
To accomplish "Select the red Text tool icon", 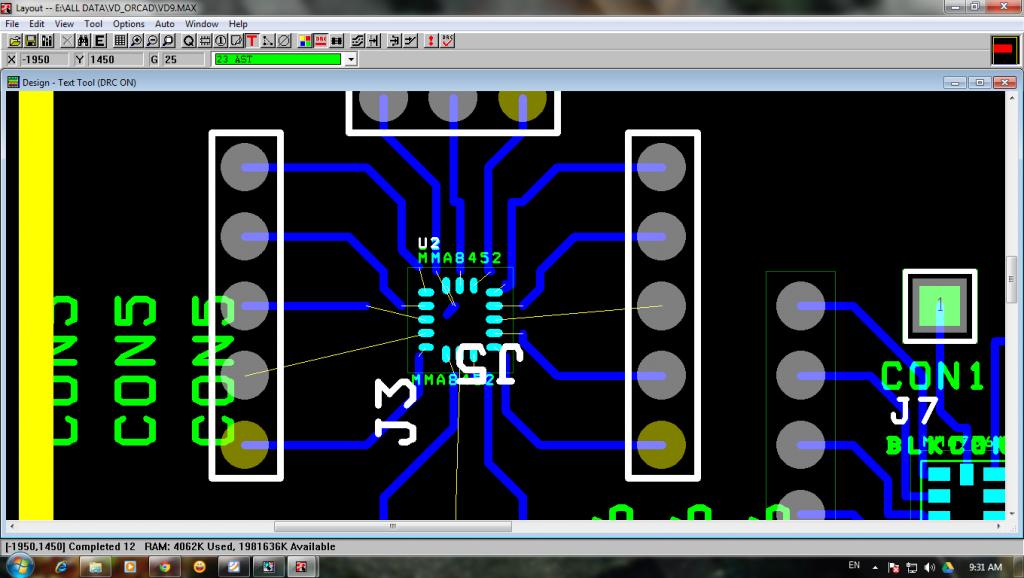I will [252, 40].
